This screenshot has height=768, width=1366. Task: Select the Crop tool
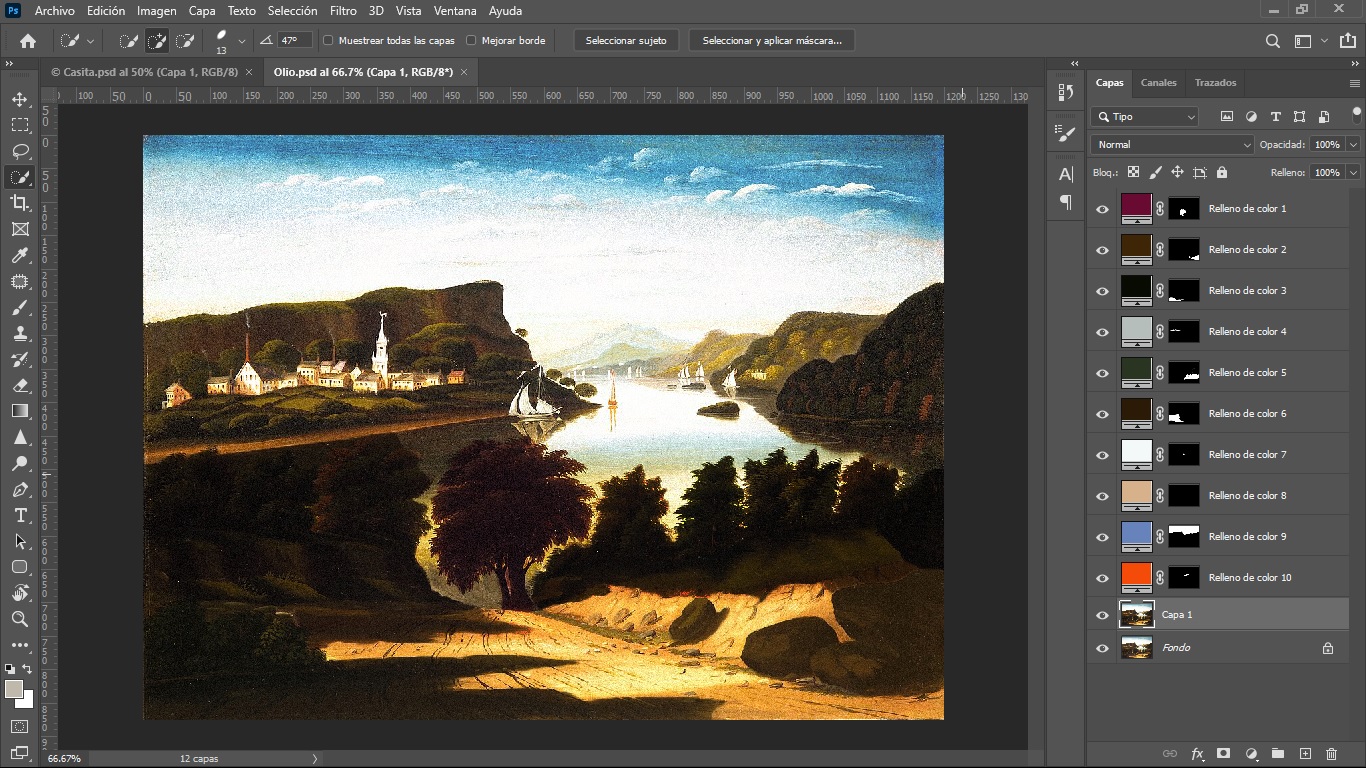tap(20, 203)
